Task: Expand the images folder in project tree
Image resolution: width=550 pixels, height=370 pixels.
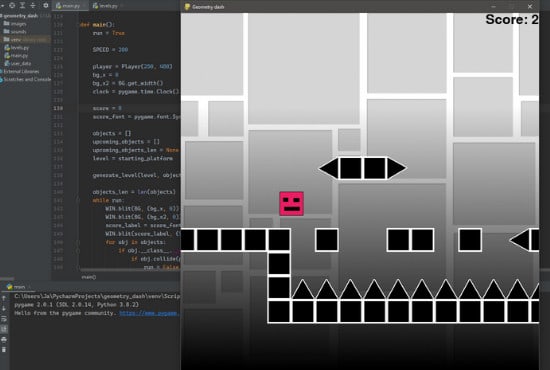Action: point(15,24)
